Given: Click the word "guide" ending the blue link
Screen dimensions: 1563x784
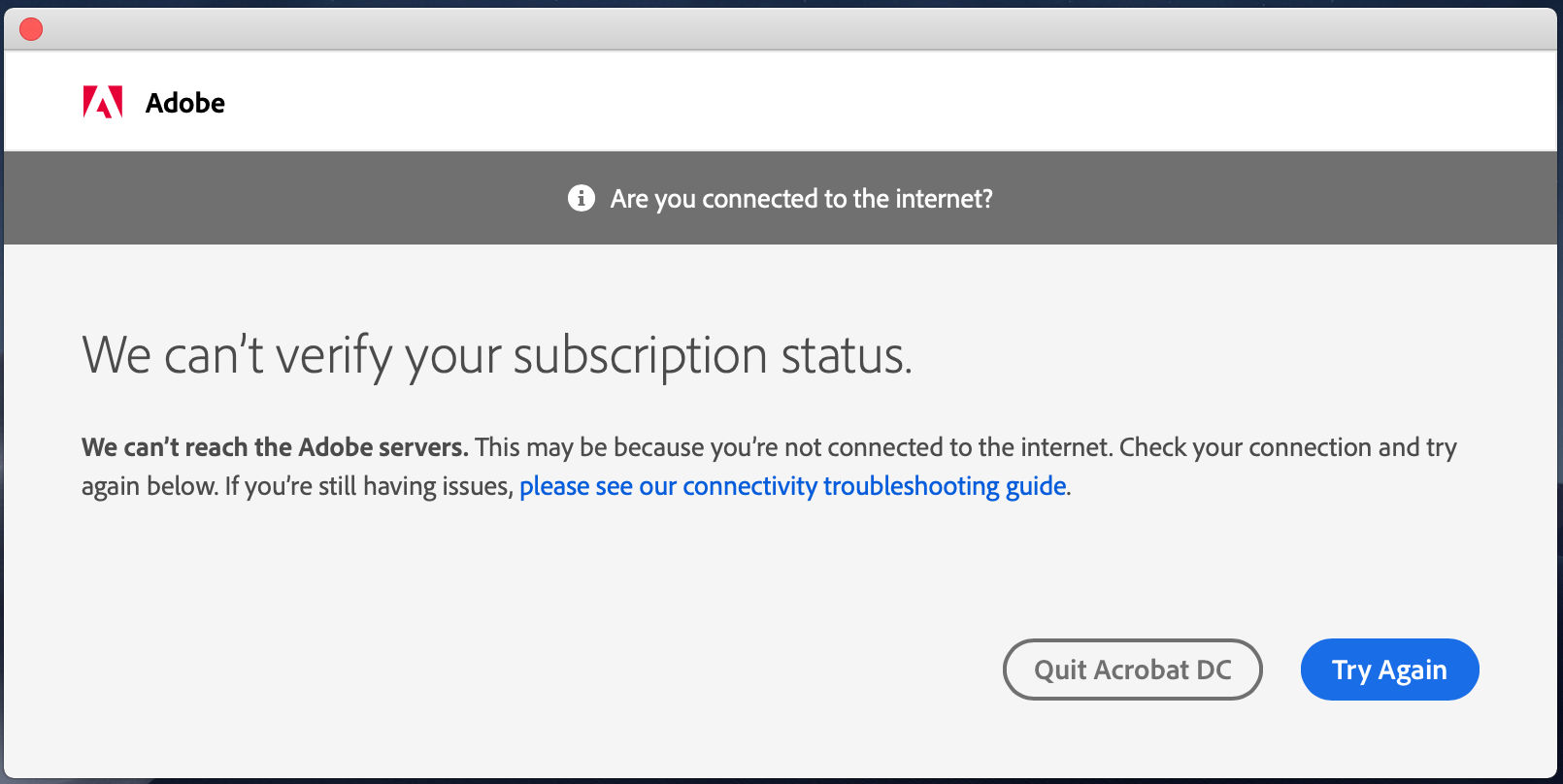Looking at the screenshot, I should 1035,486.
